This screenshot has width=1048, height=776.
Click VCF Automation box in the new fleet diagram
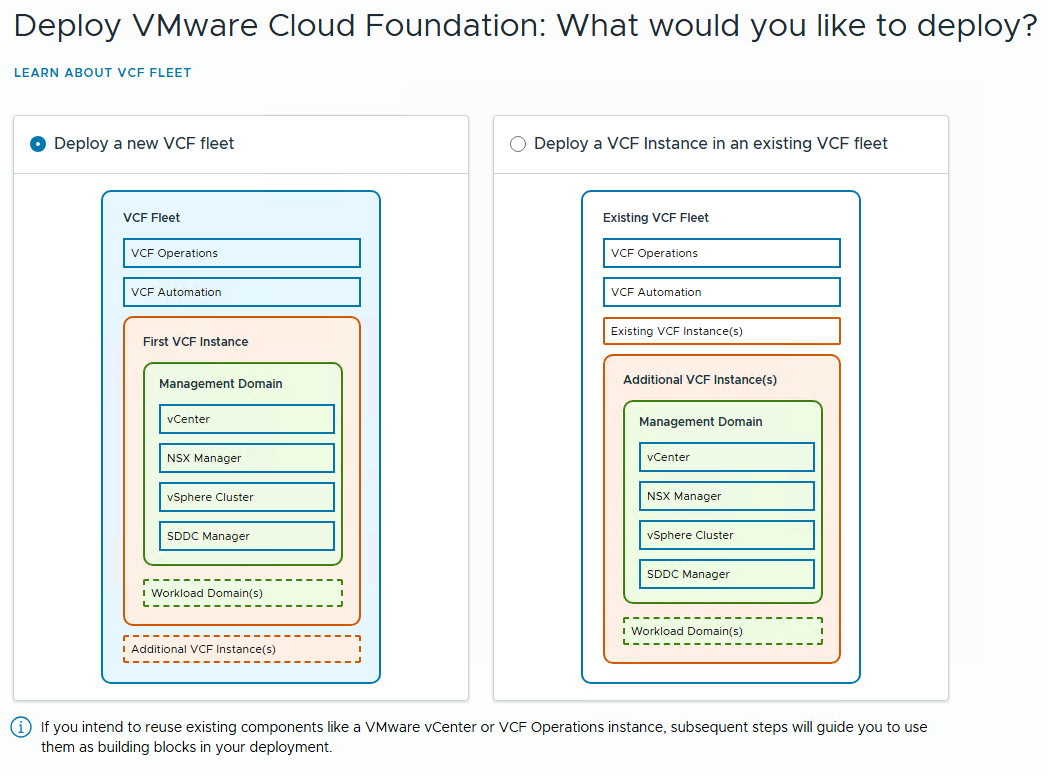coord(241,292)
